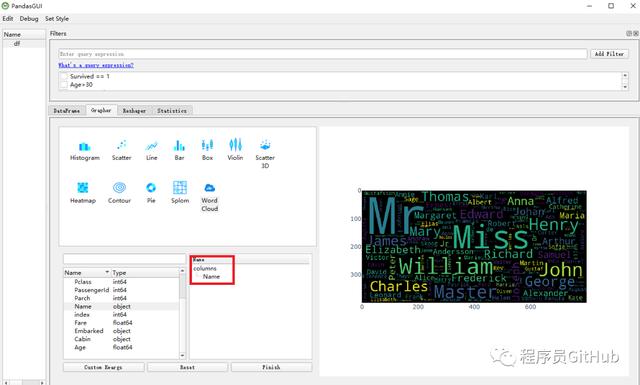The width and height of the screenshot is (640, 385).
Task: Select the Histogram chart icon
Action: click(84, 146)
